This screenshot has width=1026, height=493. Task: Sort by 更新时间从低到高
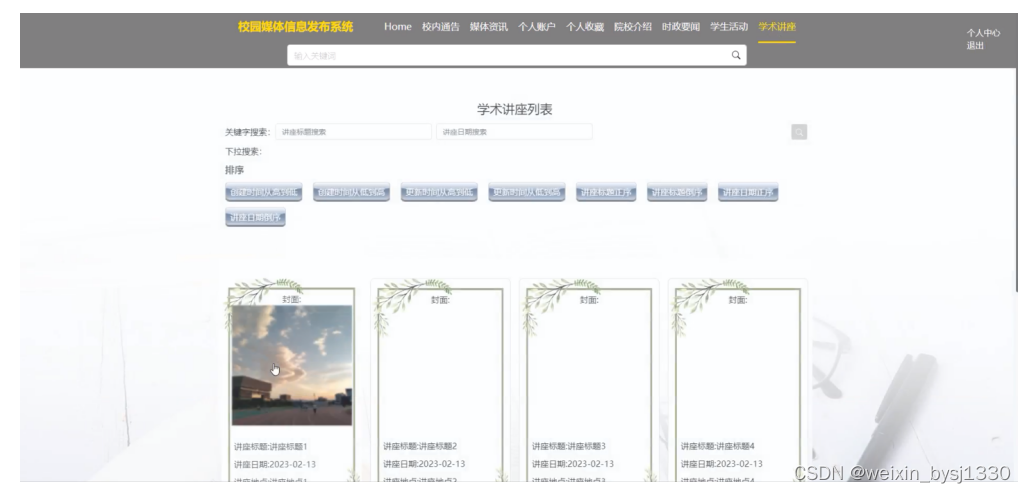pyautogui.click(x=527, y=192)
